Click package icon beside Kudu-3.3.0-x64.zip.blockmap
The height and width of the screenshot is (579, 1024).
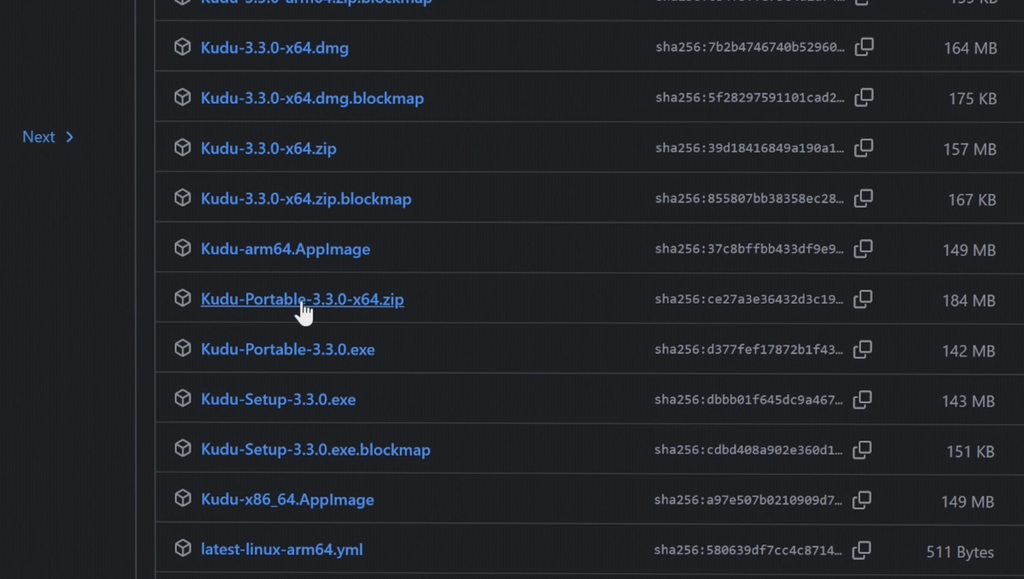tap(183, 198)
